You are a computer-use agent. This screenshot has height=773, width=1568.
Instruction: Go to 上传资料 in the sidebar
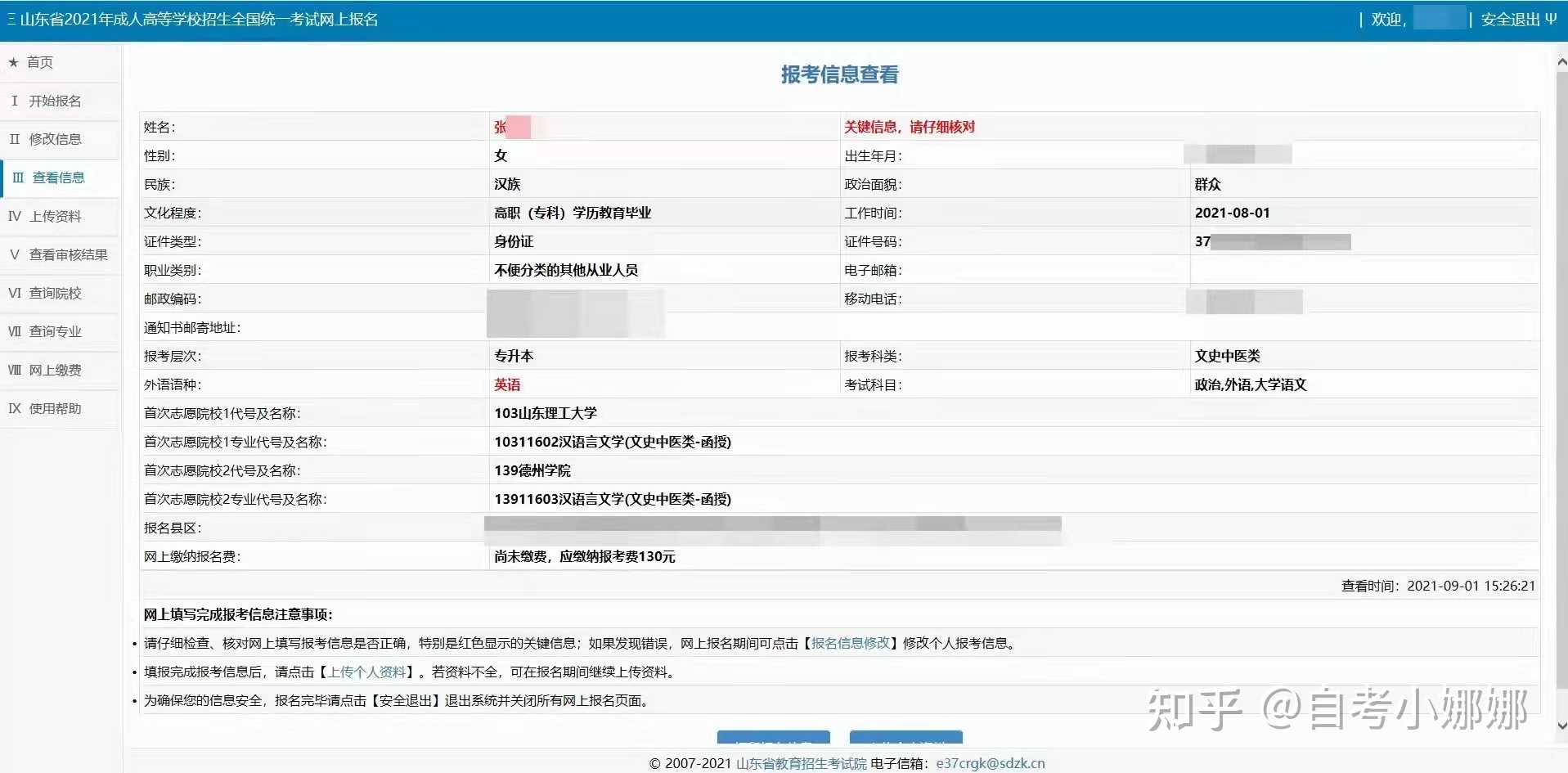[x=61, y=216]
